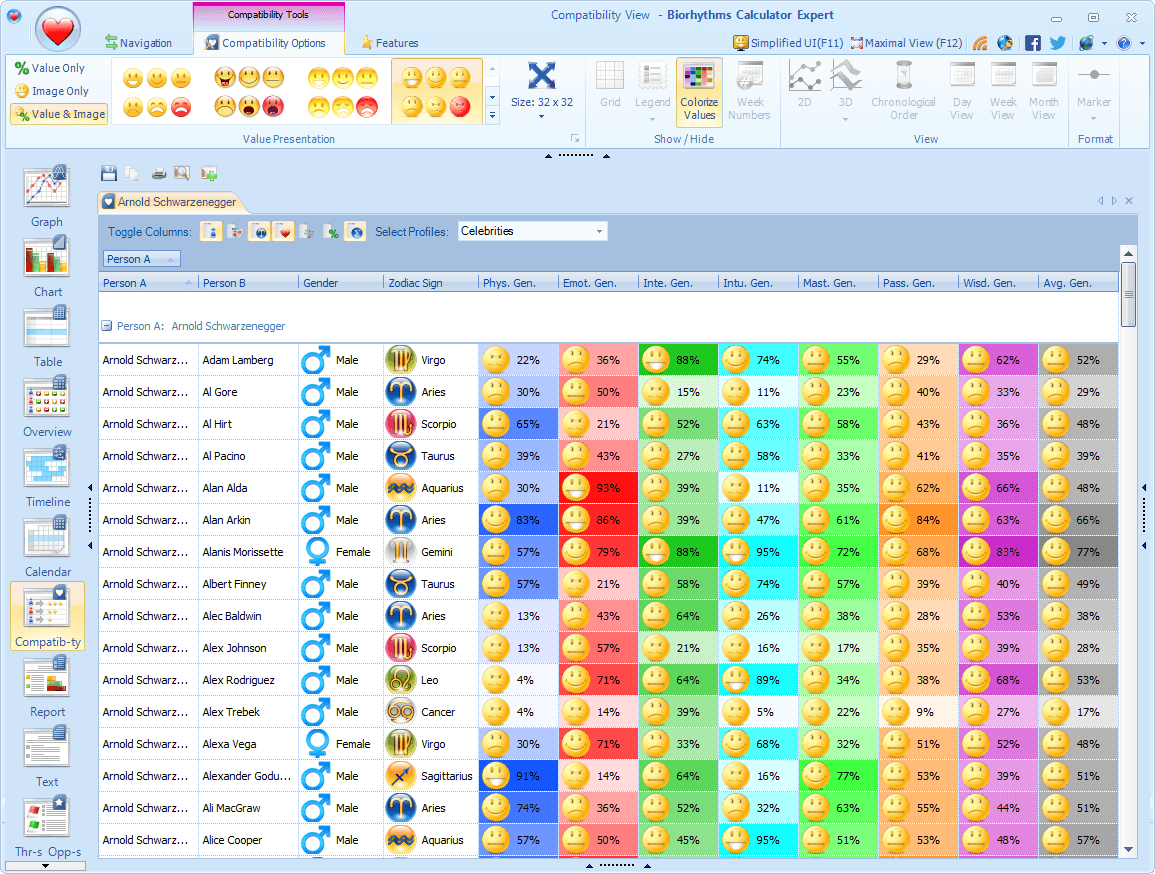Click the blue 91% cell for Alexander Godunov

518,776
